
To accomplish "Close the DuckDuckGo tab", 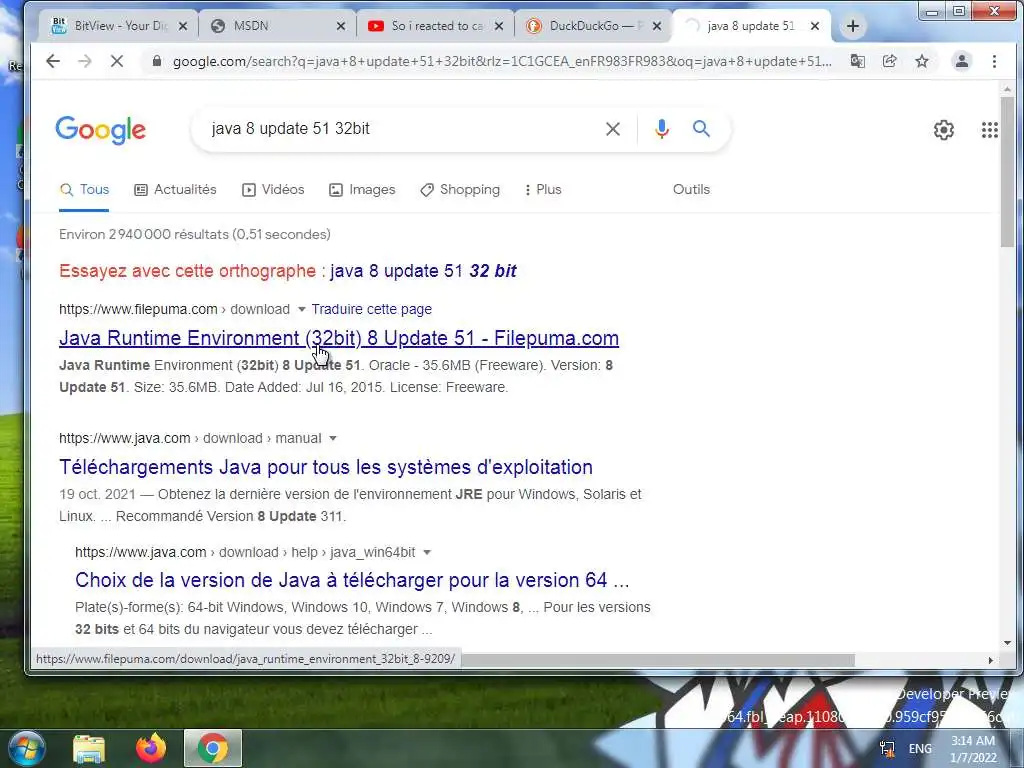I will [x=657, y=26].
